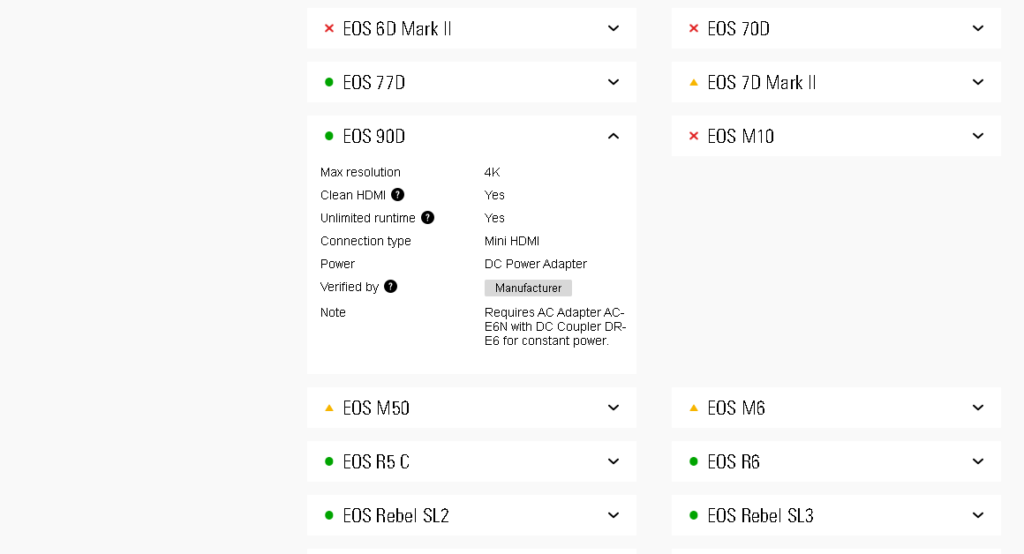Viewport: 1024px width, 554px height.
Task: Click the note about AC Adapter AC-E6N
Action: point(555,327)
